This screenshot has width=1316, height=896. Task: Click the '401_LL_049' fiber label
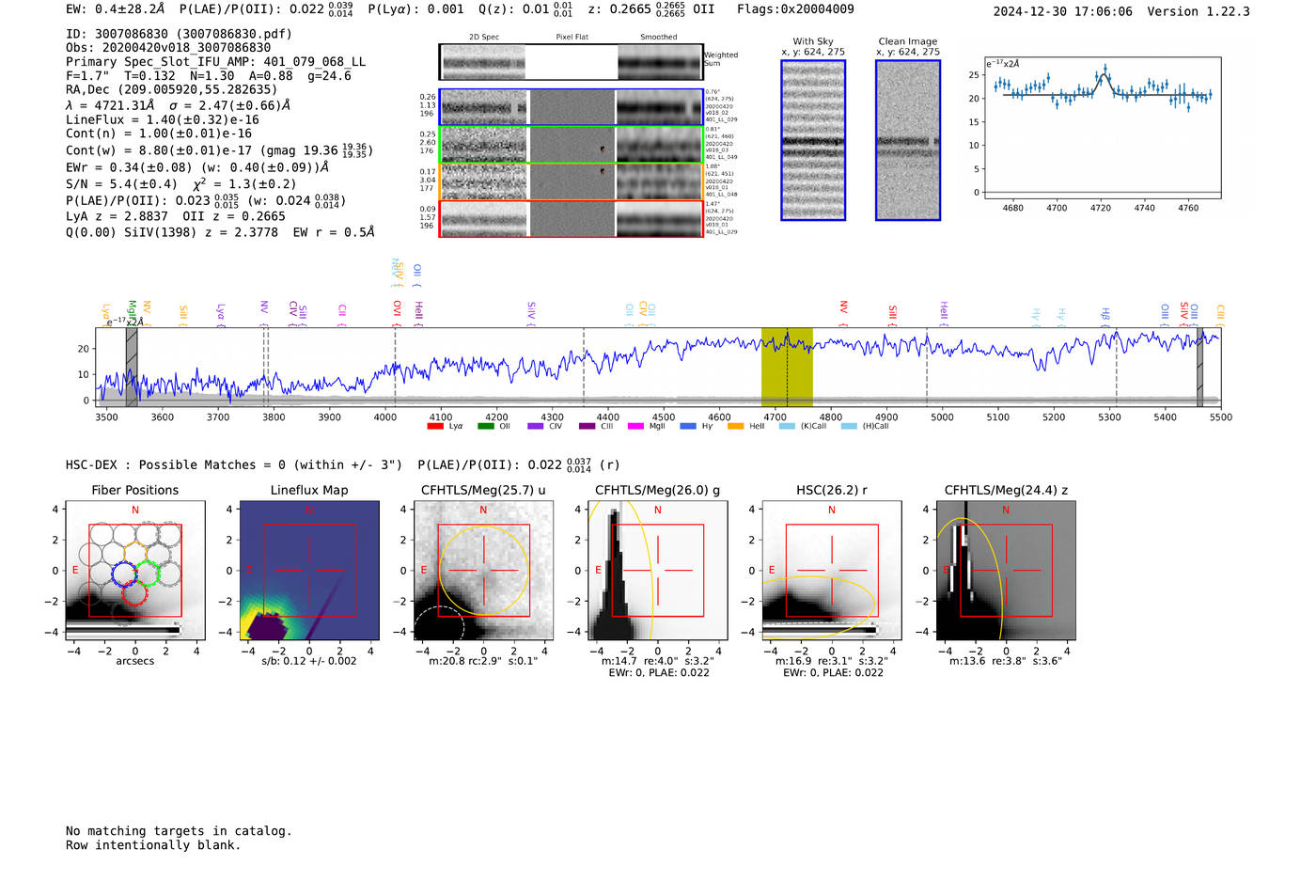(x=721, y=157)
